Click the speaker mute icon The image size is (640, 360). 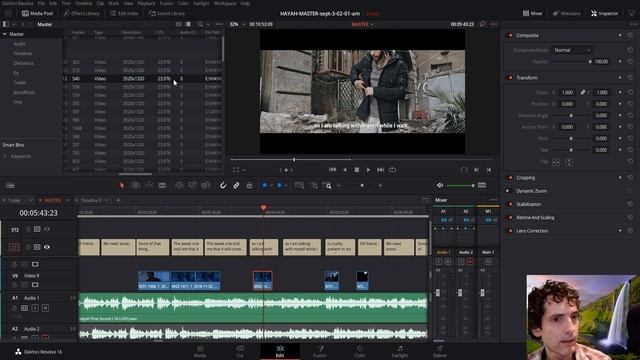tap(440, 185)
